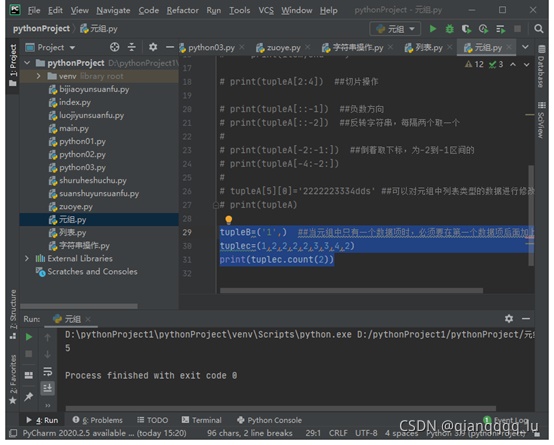Screen dimensions: 554x445
Task: Open the 6: Problems tool window
Action: [x=98, y=420]
